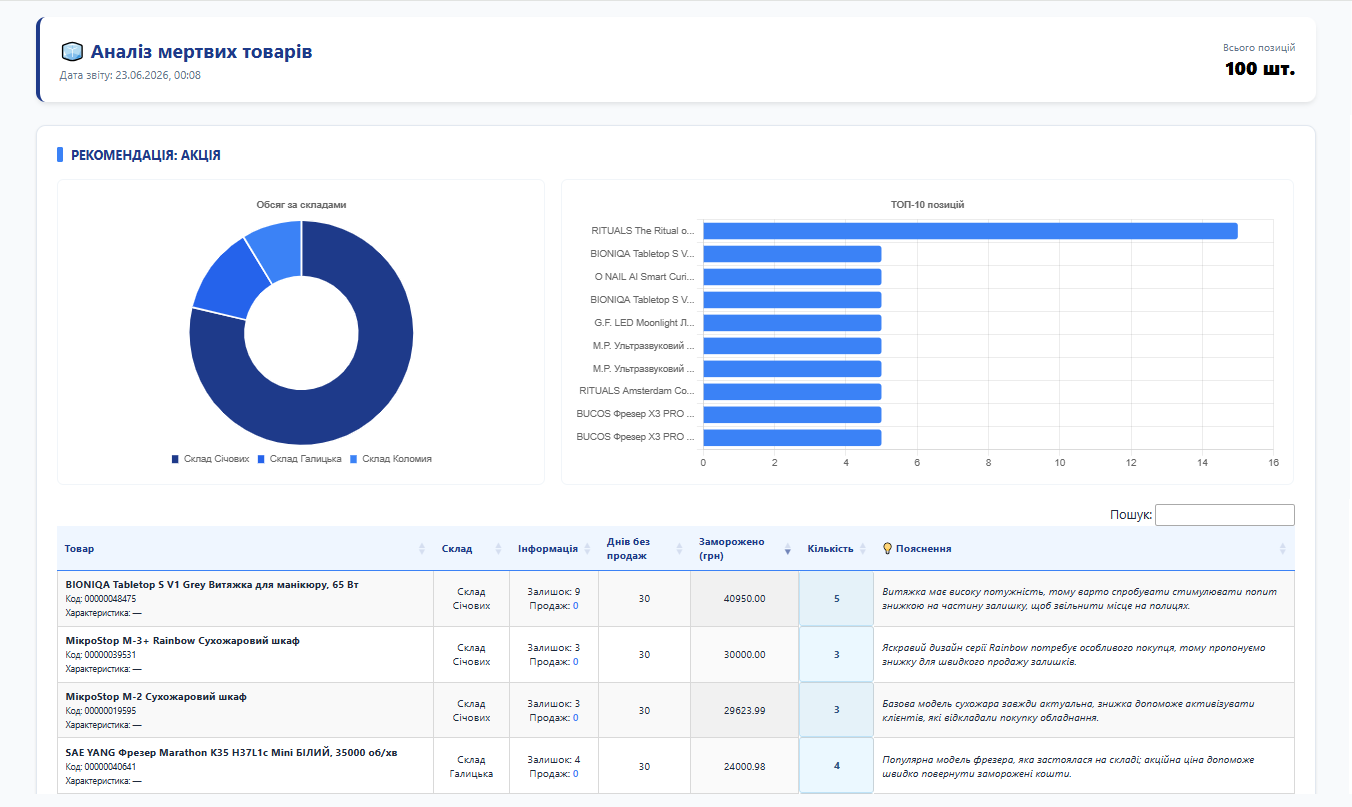
Task: Click the "Обсяг за складами" chart title
Action: [x=301, y=204]
